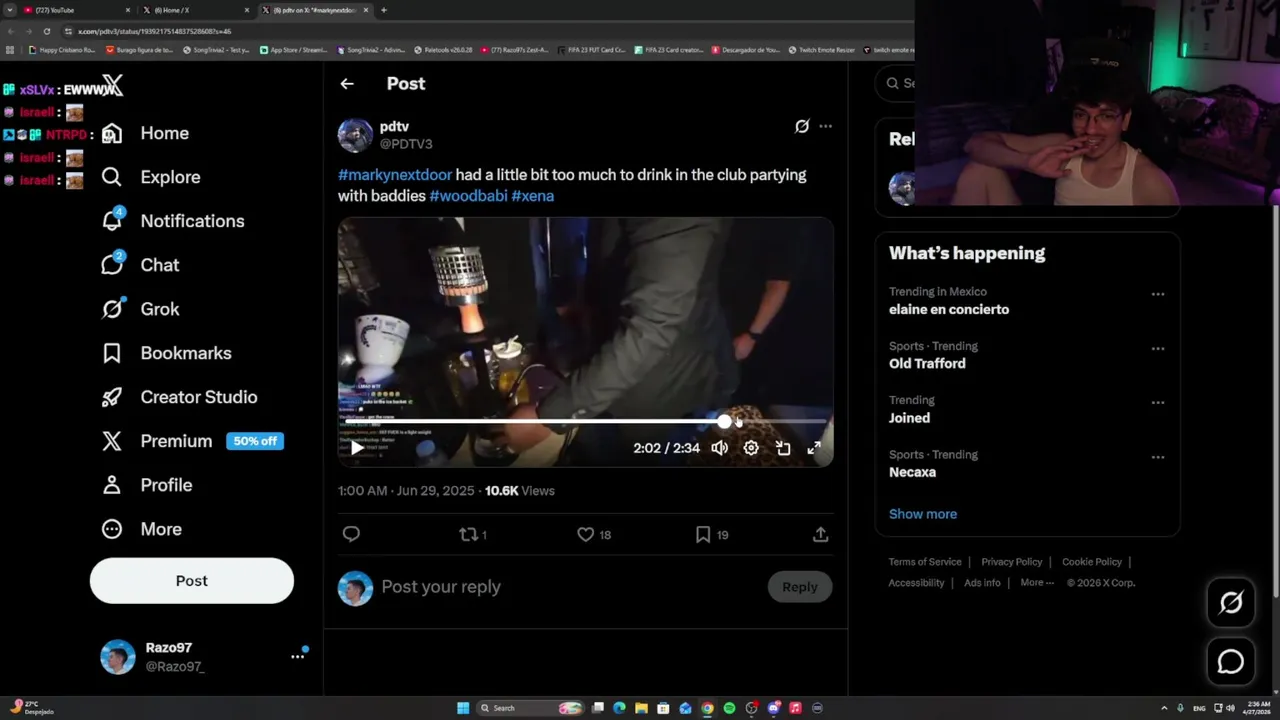
Task: Open options for elaine en concierto trend
Action: point(1157,294)
